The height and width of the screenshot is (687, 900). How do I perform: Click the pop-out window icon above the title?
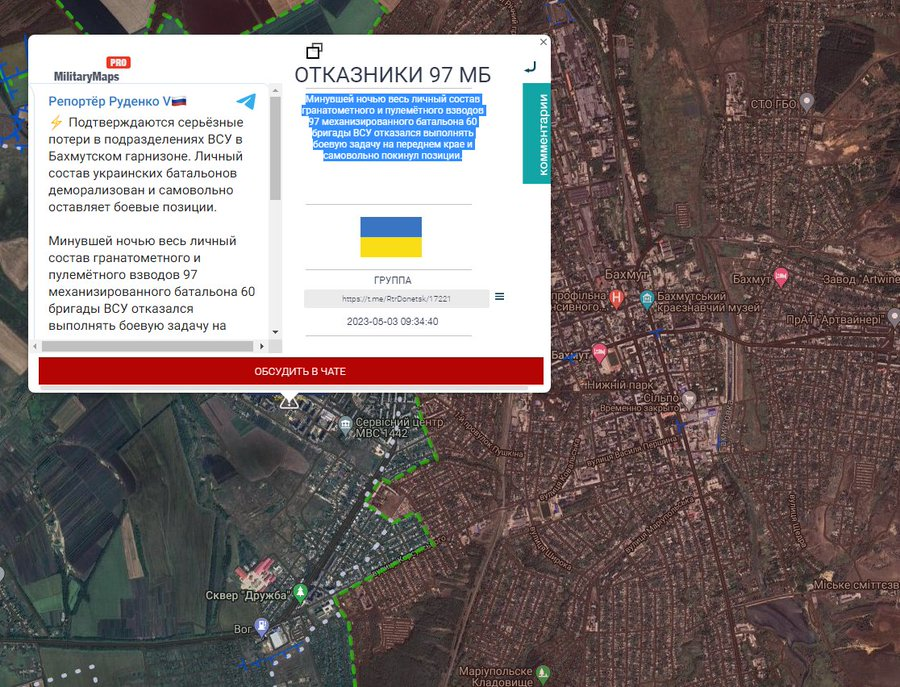(x=314, y=51)
